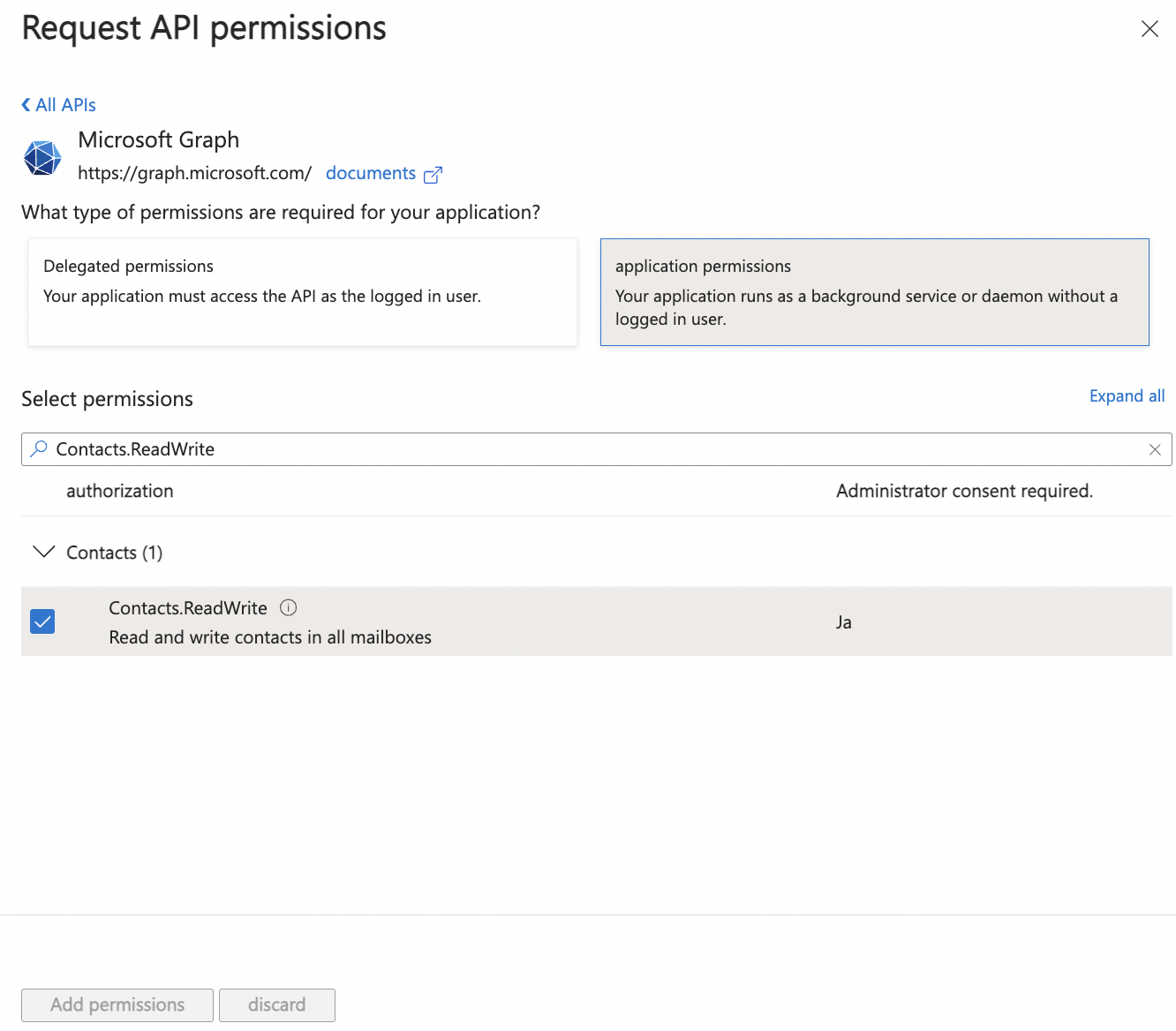Screen dimensions: 1176x1031
Task: Click the Read and write contacts description
Action: click(x=270, y=637)
